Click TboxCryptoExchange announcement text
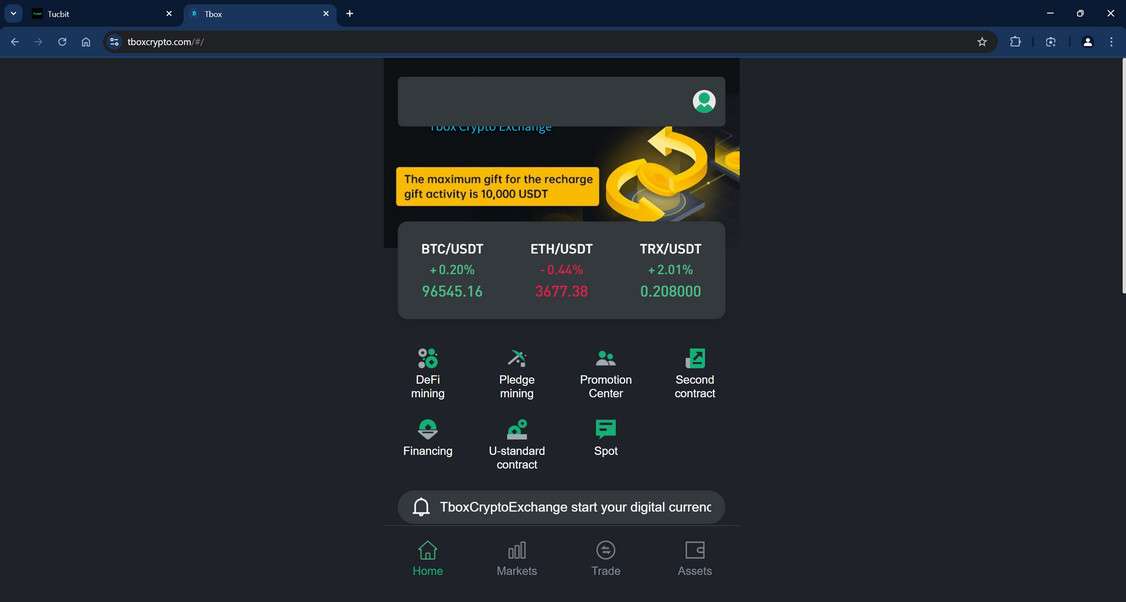The image size is (1126, 602). (x=575, y=507)
